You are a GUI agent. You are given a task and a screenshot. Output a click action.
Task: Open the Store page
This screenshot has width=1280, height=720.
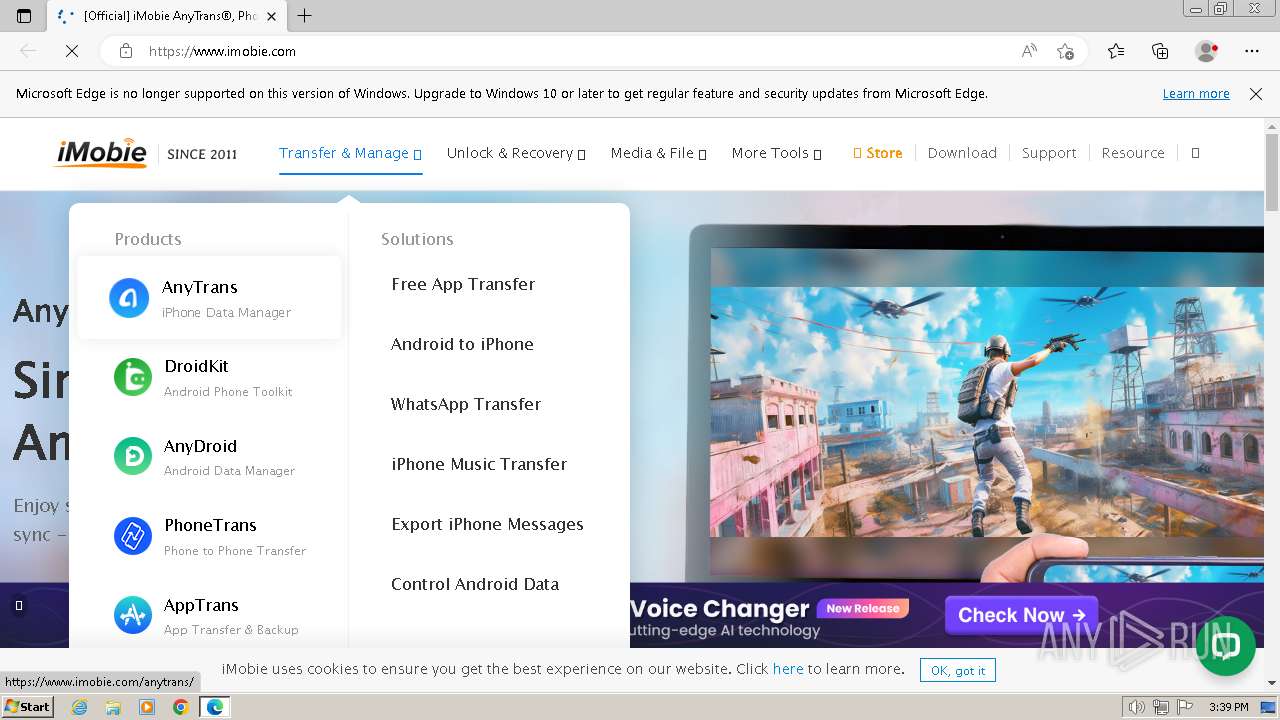point(877,153)
